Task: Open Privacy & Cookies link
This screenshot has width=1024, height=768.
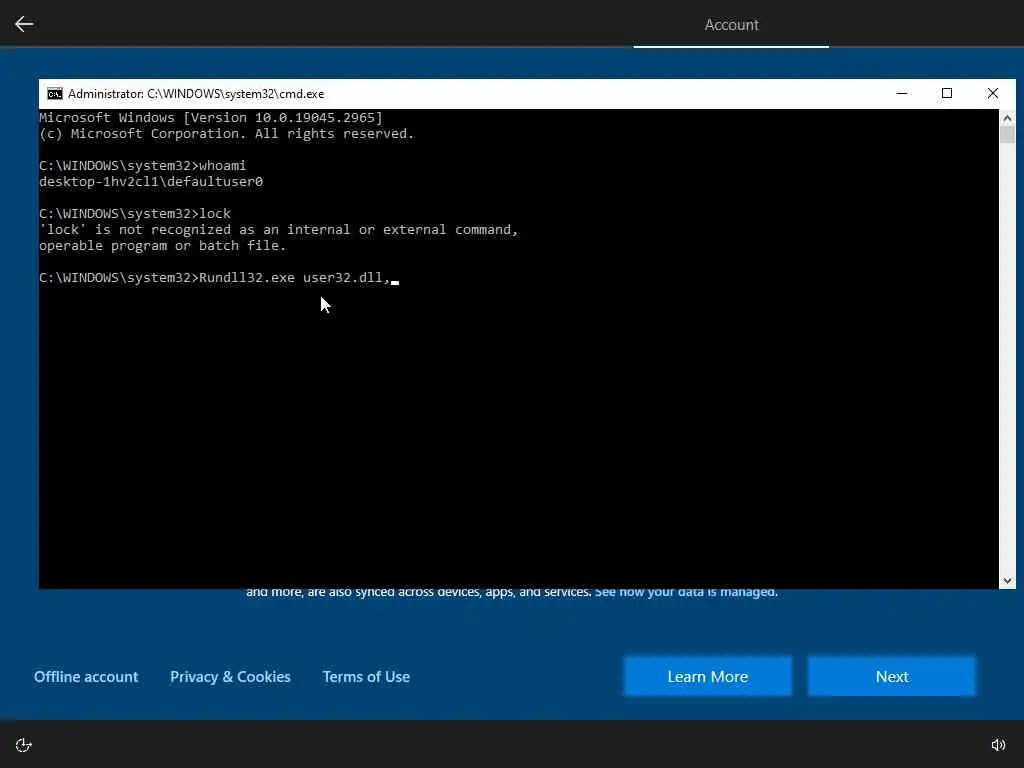Action: coord(230,677)
